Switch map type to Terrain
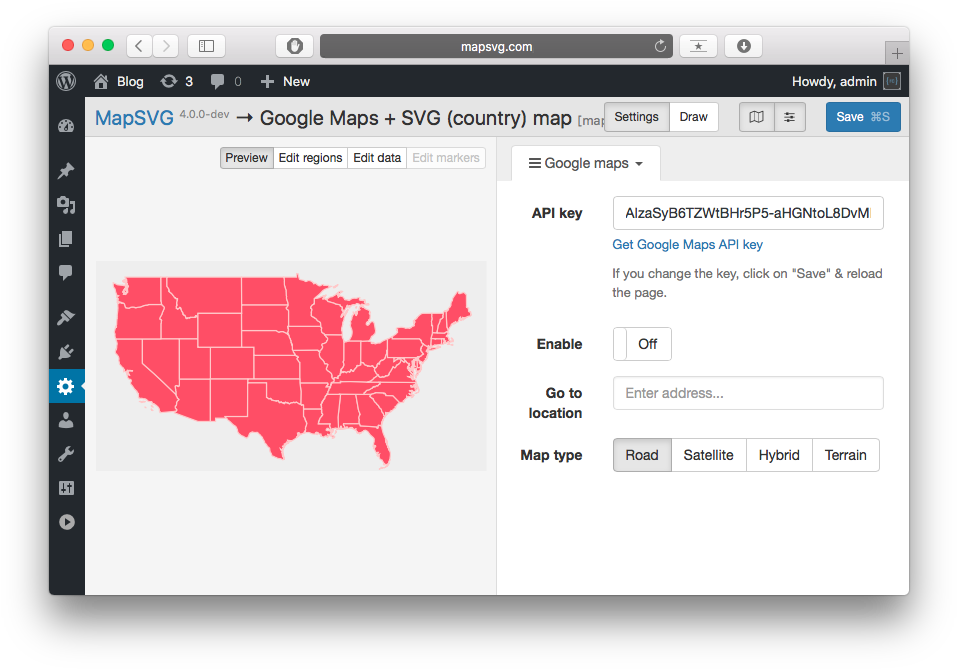 [845, 455]
